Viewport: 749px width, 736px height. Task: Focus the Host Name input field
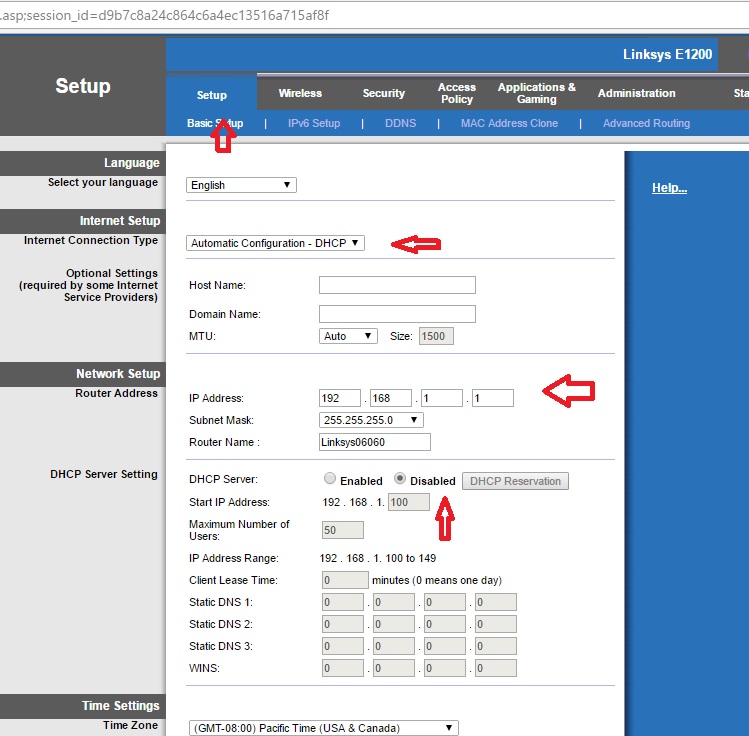pyautogui.click(x=397, y=285)
